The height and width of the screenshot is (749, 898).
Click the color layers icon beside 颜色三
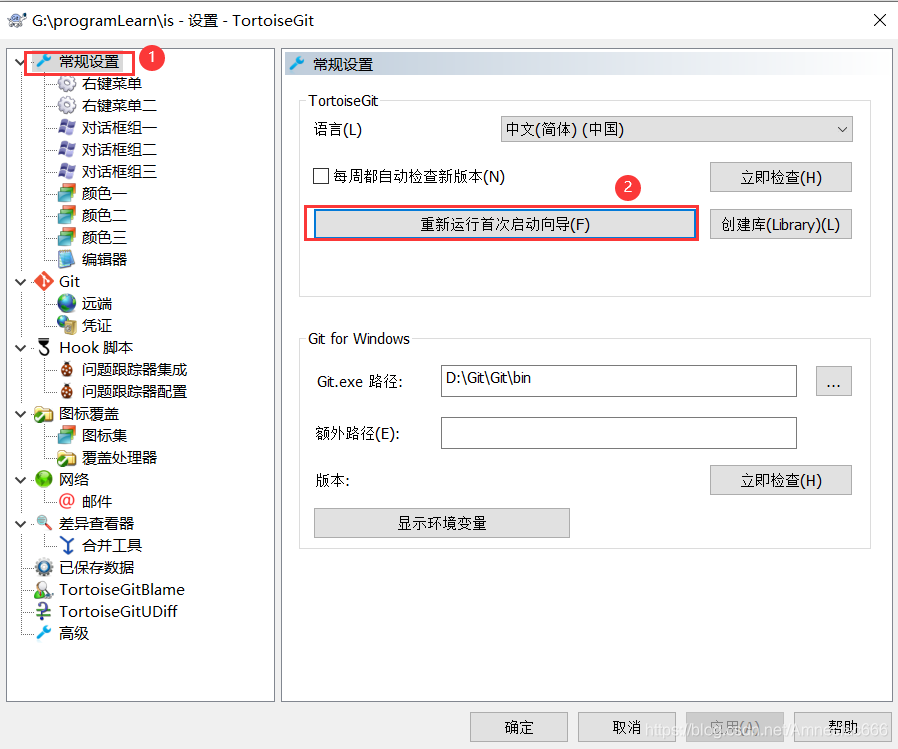(67, 237)
